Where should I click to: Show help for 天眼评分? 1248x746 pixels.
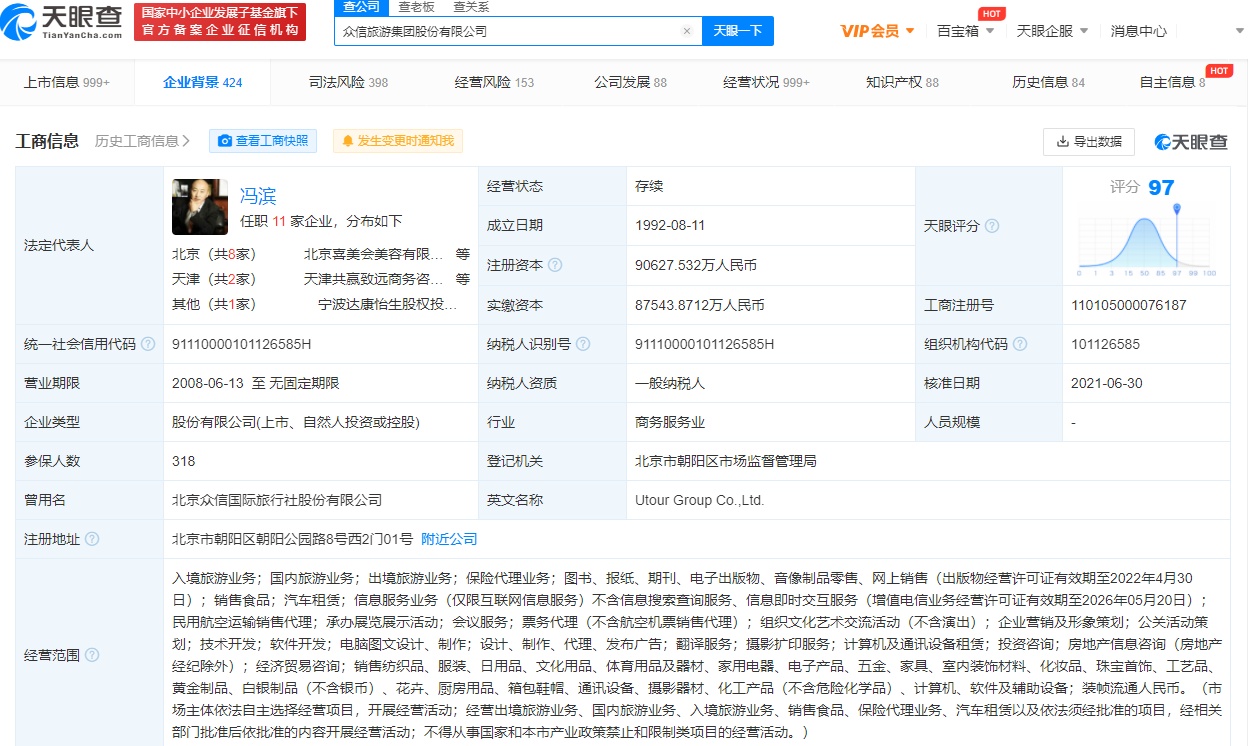tap(992, 226)
